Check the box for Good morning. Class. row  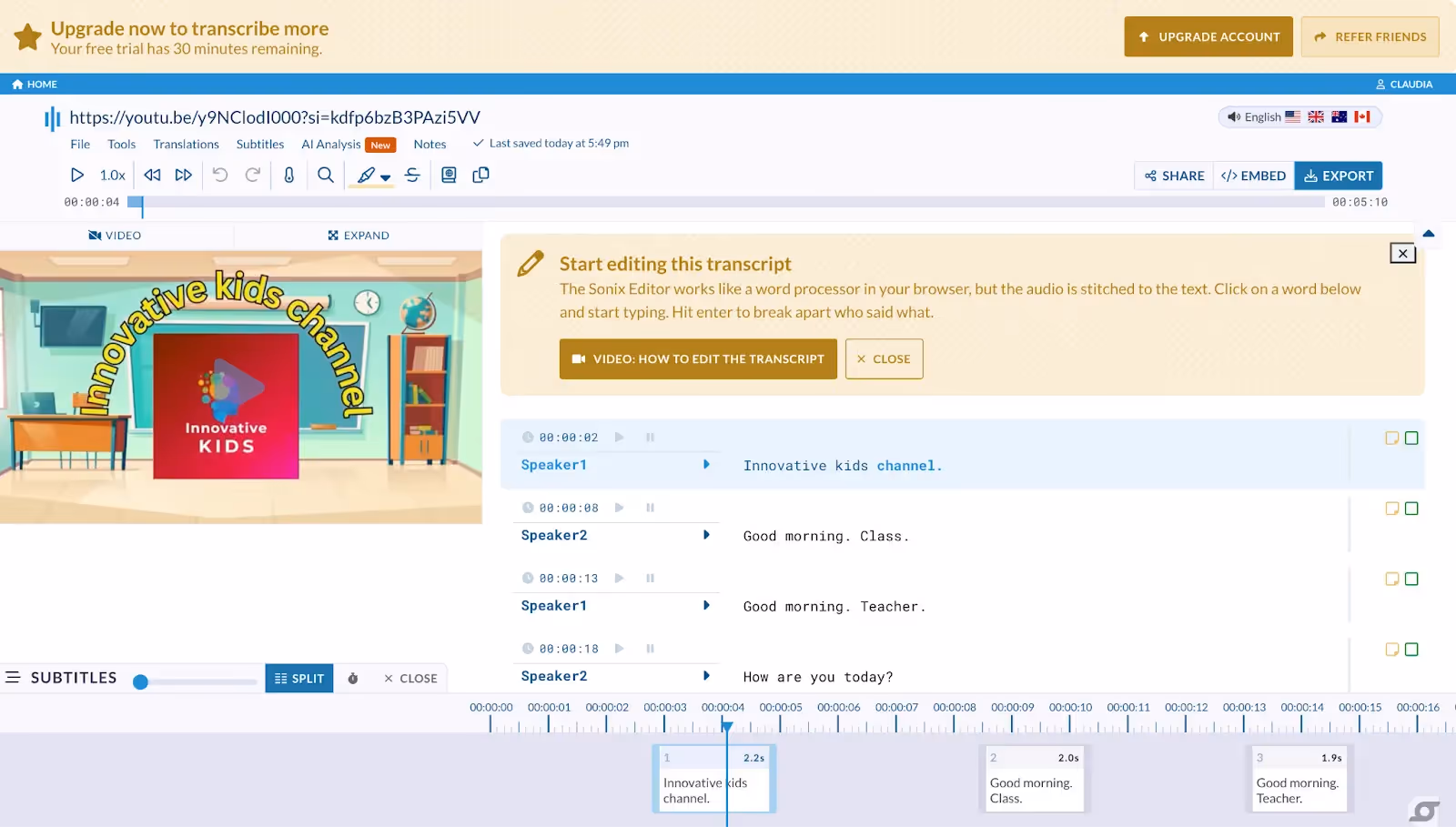coord(1411,509)
